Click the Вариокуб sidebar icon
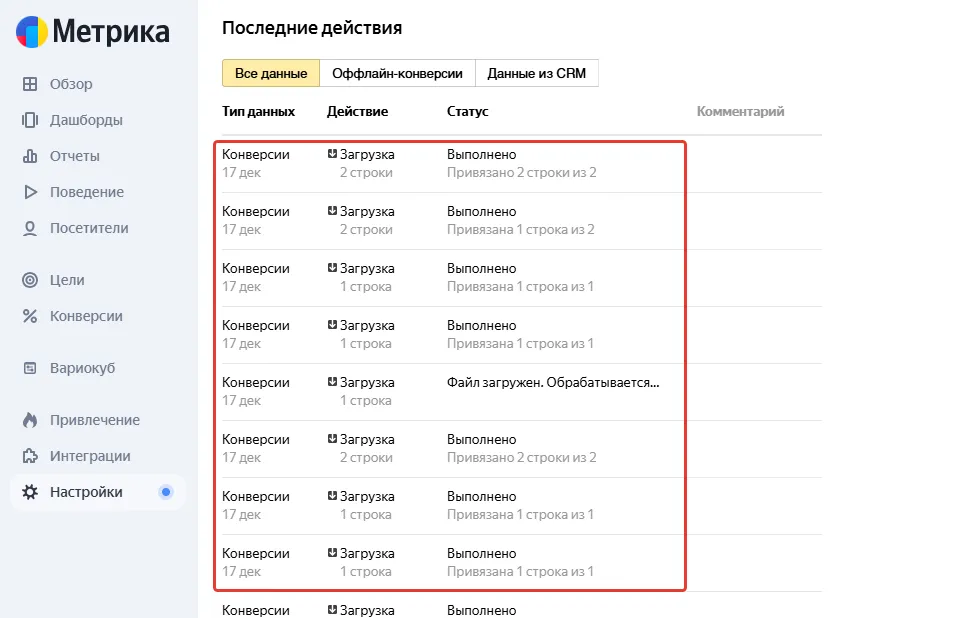 tap(30, 368)
